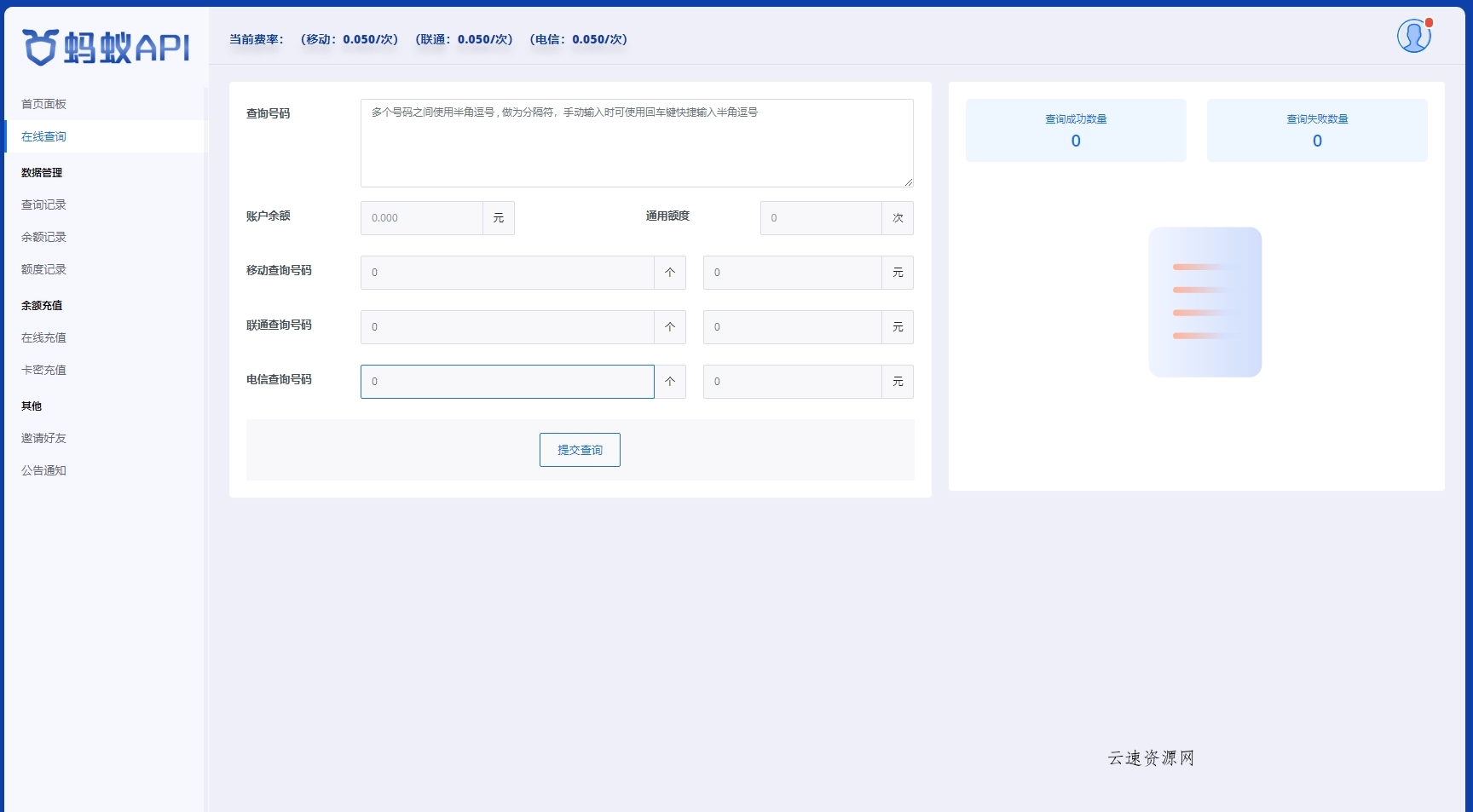Click the red notification badge on avatar

[1428, 22]
